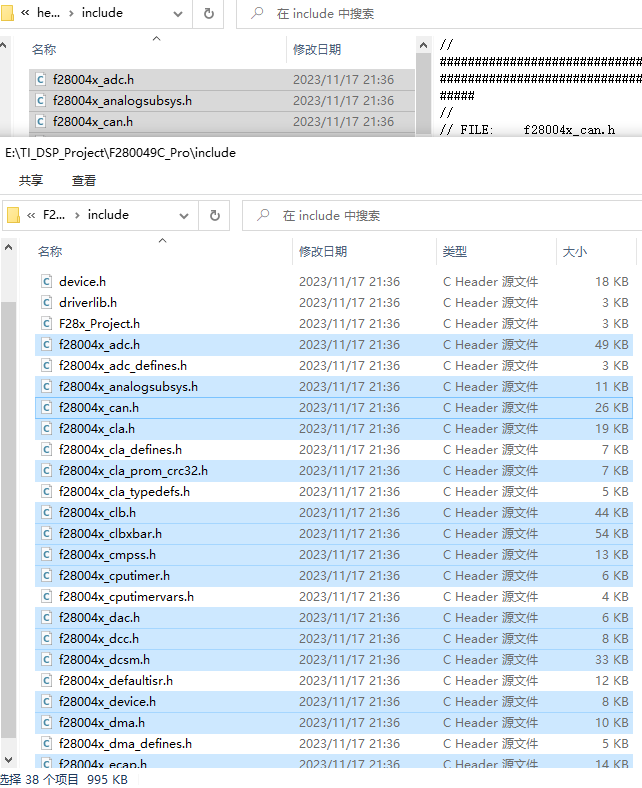Expand the « breadcrumb before F2... in the lower window

tap(31, 215)
